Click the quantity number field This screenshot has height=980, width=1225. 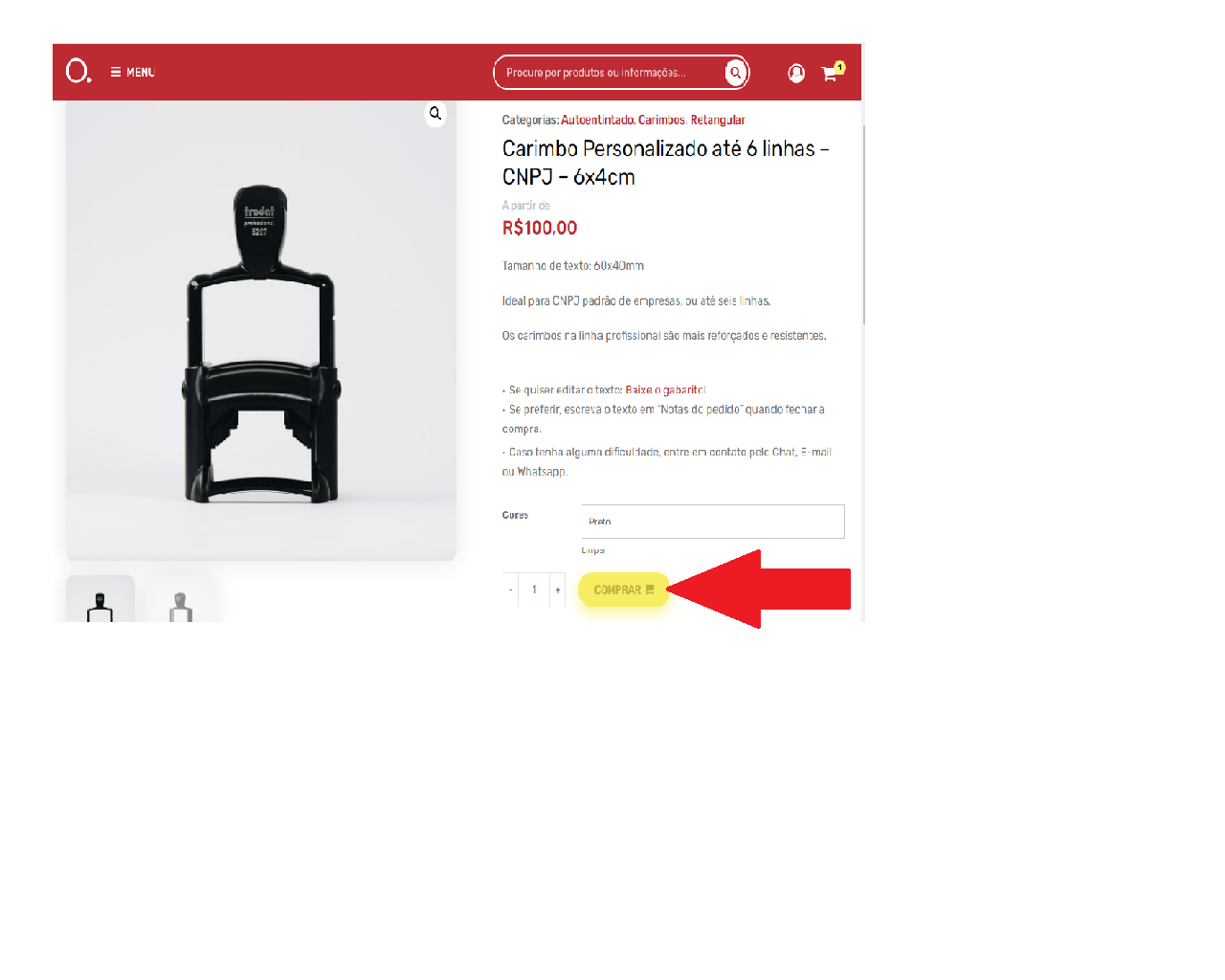pos(534,590)
